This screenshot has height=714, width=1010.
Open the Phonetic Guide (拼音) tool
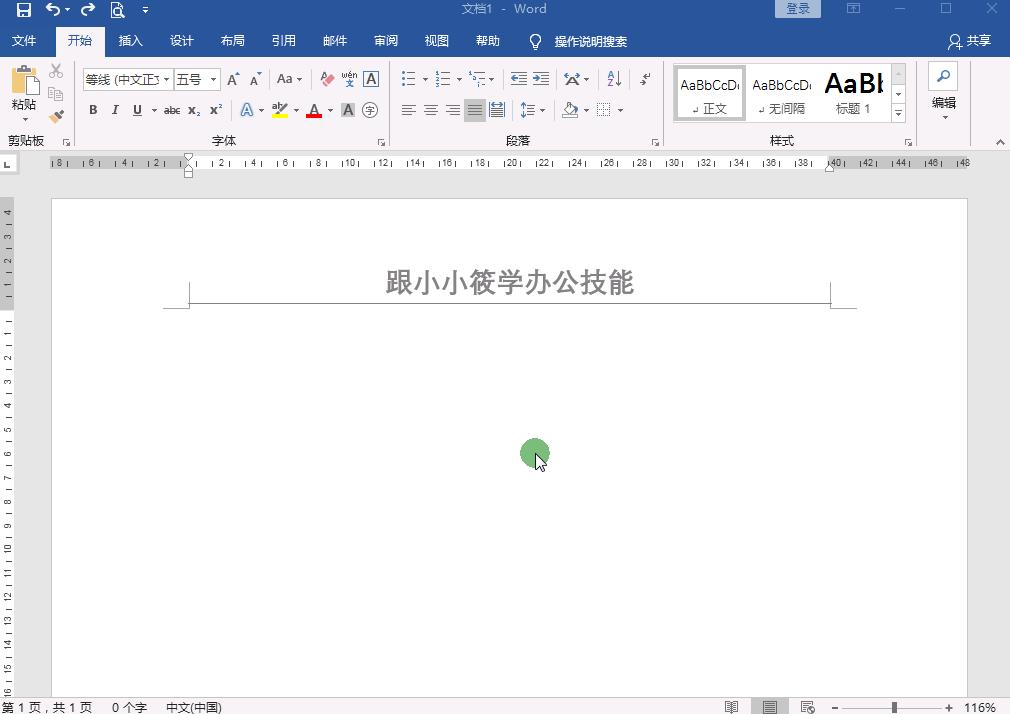(x=349, y=79)
